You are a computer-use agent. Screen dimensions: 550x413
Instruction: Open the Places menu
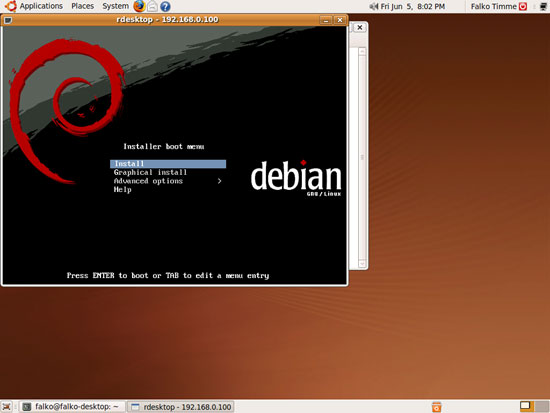tap(82, 6)
